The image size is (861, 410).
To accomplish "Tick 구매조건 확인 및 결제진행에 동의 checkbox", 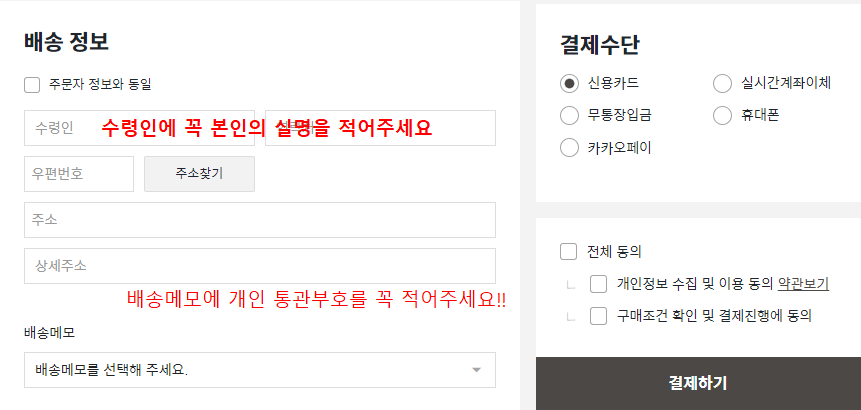I will [599, 316].
